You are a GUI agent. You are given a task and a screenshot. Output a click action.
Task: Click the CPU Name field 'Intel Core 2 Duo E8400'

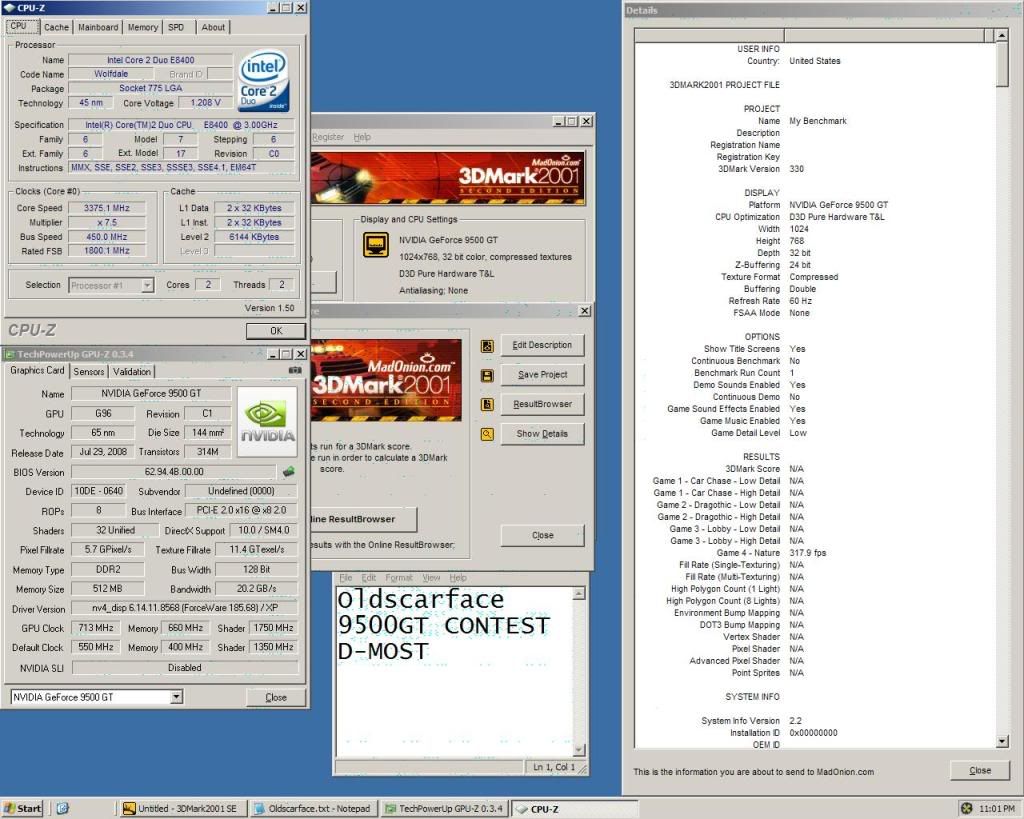(150, 60)
